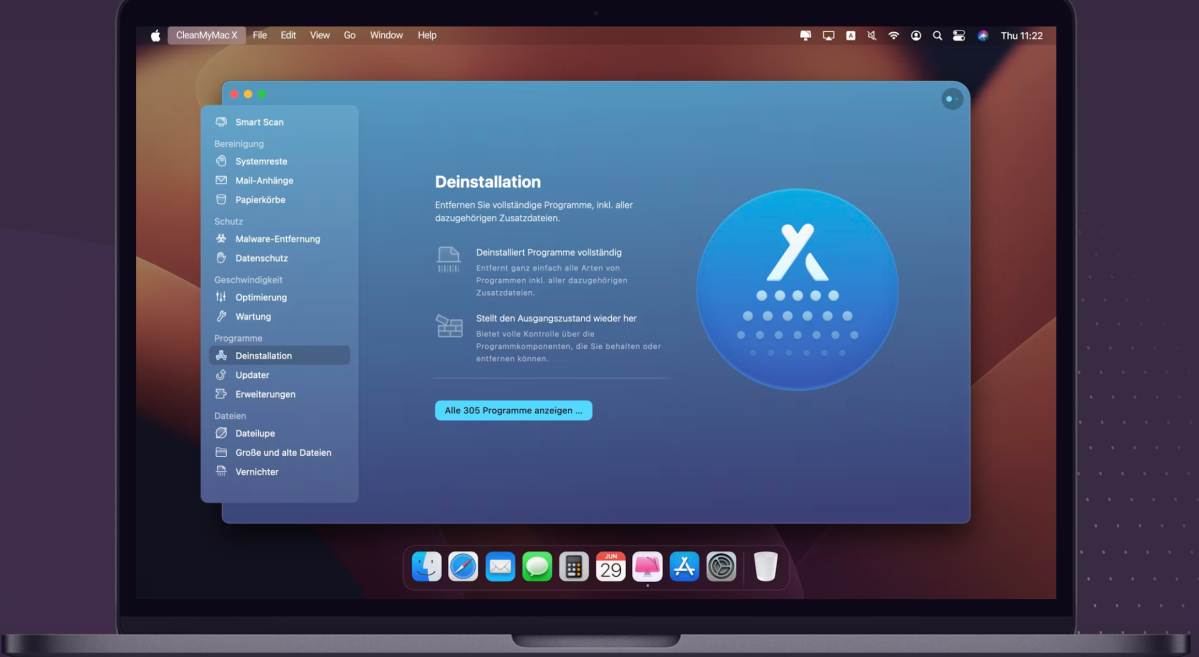Open the CleanMyMac X menu

(206, 35)
